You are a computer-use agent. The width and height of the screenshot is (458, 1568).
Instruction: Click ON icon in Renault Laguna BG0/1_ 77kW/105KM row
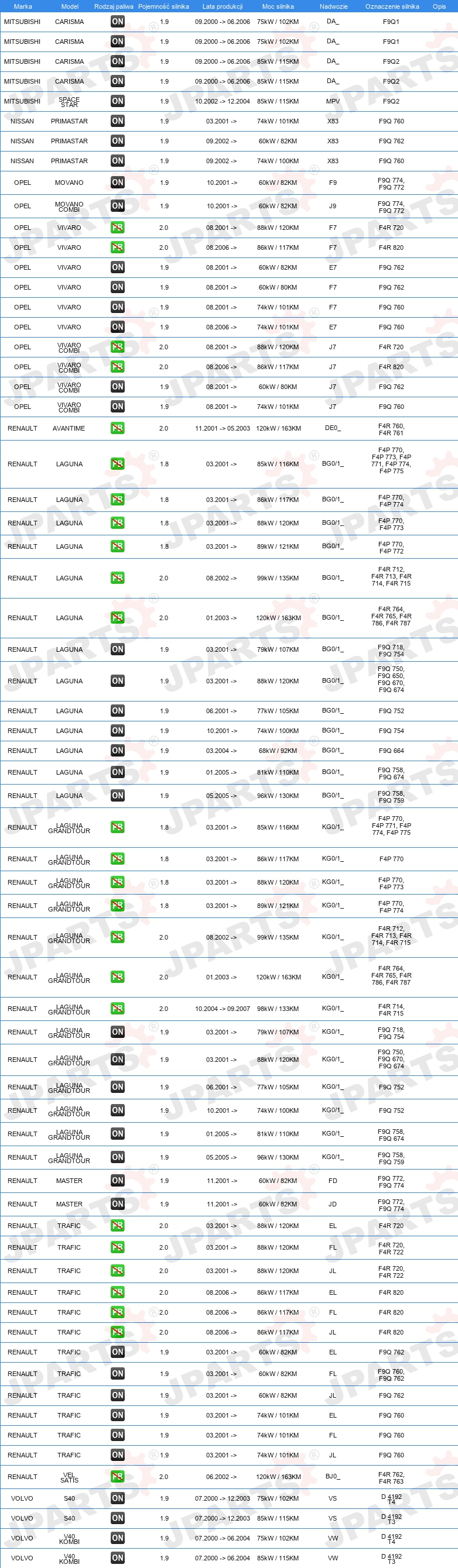tap(118, 710)
